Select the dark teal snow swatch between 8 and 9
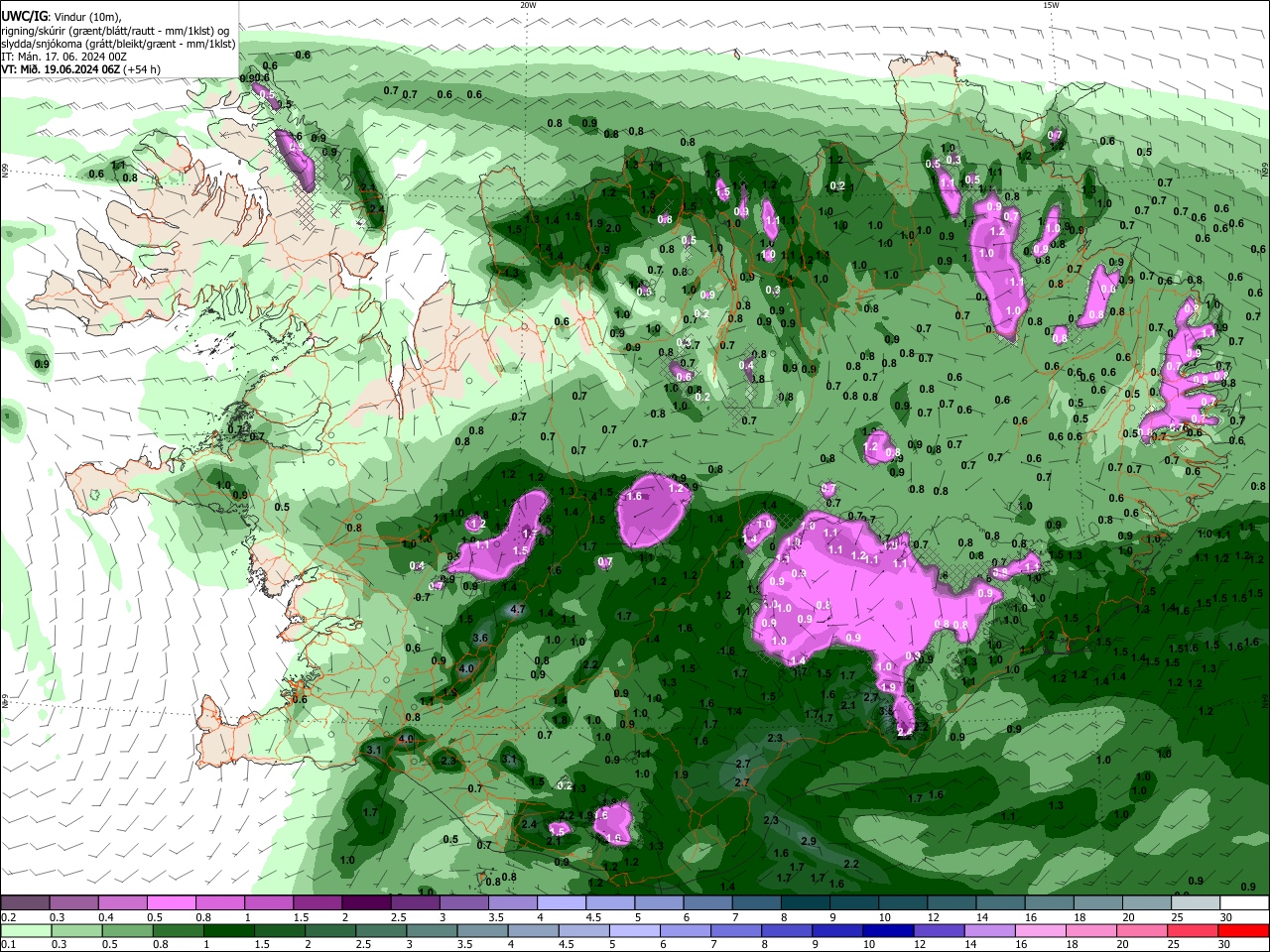 point(806,902)
